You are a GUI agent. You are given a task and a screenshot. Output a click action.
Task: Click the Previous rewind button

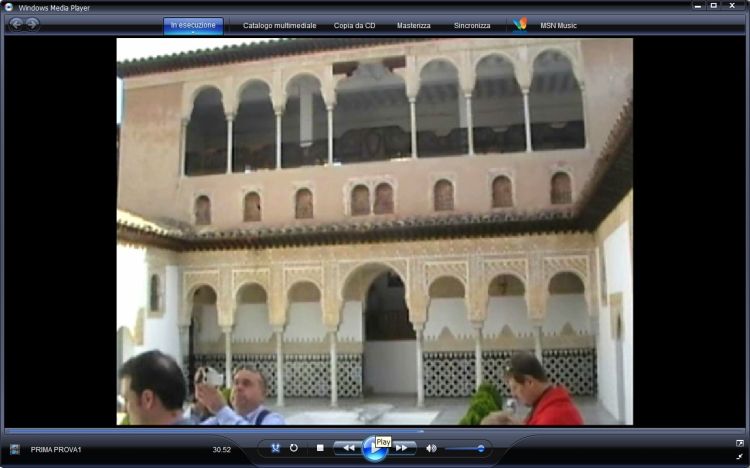pos(348,448)
